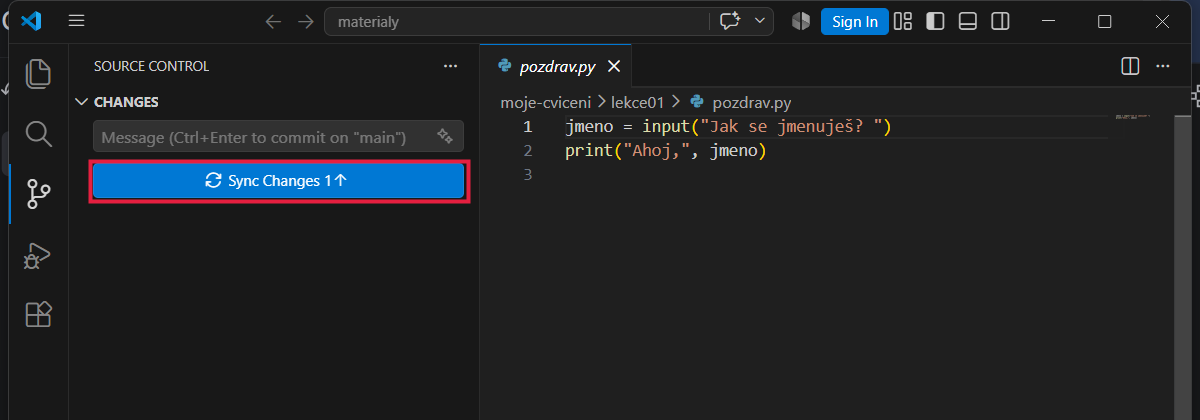Click line number 2 in gutter
The width and height of the screenshot is (1200, 420).
(x=529, y=151)
